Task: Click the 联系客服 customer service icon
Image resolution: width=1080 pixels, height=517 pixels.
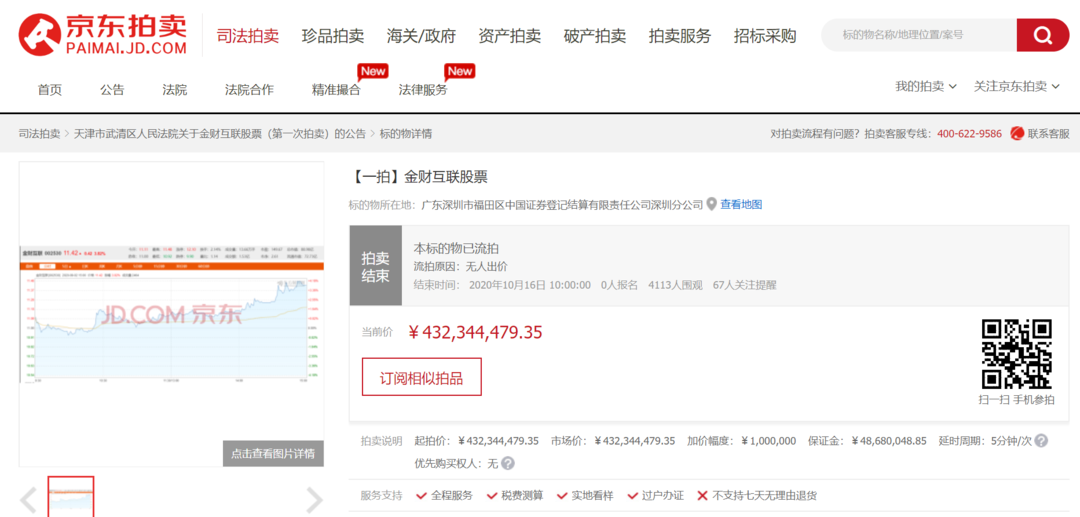Action: click(1017, 134)
